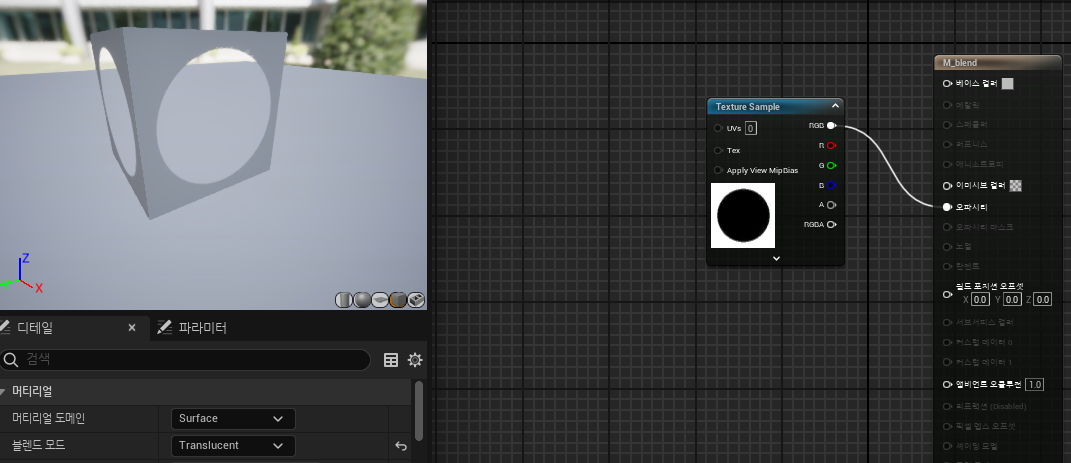1071x463 pixels.
Task: Click the previewed cube in the viewport
Action: 191,123
